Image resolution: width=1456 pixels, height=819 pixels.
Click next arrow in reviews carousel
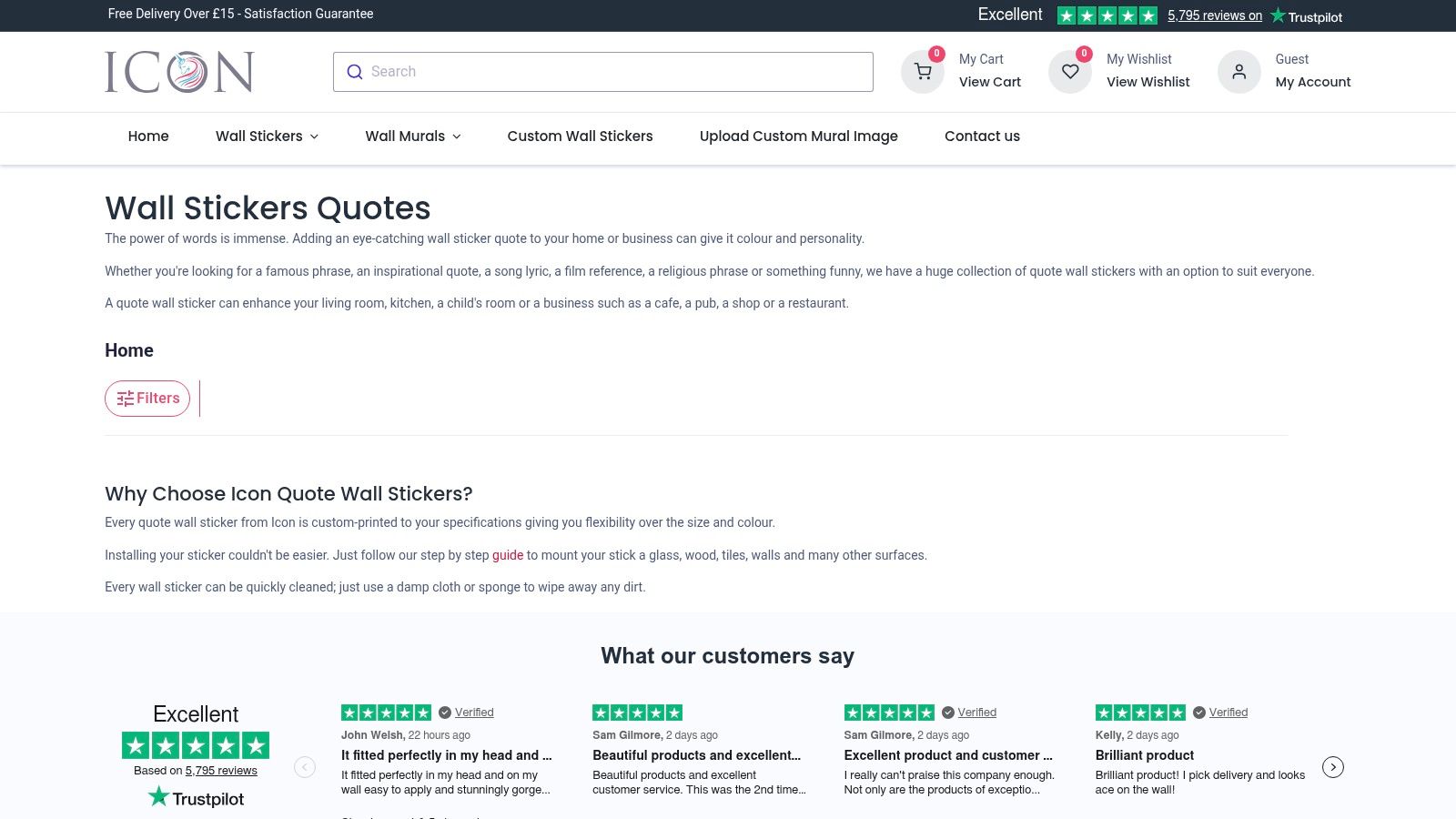[x=1333, y=767]
